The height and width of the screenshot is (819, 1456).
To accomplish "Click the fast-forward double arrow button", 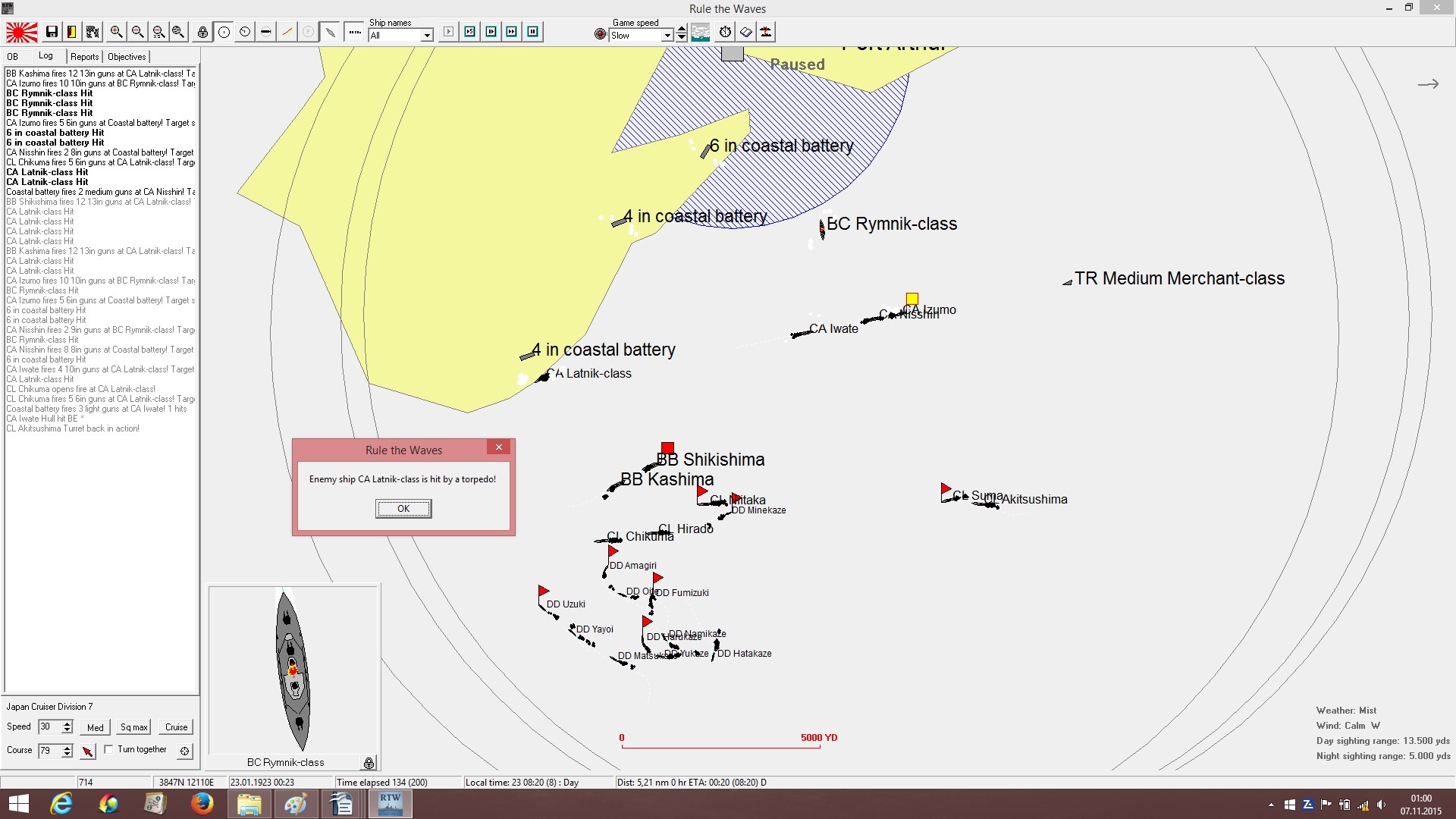I will pyautogui.click(x=512, y=32).
